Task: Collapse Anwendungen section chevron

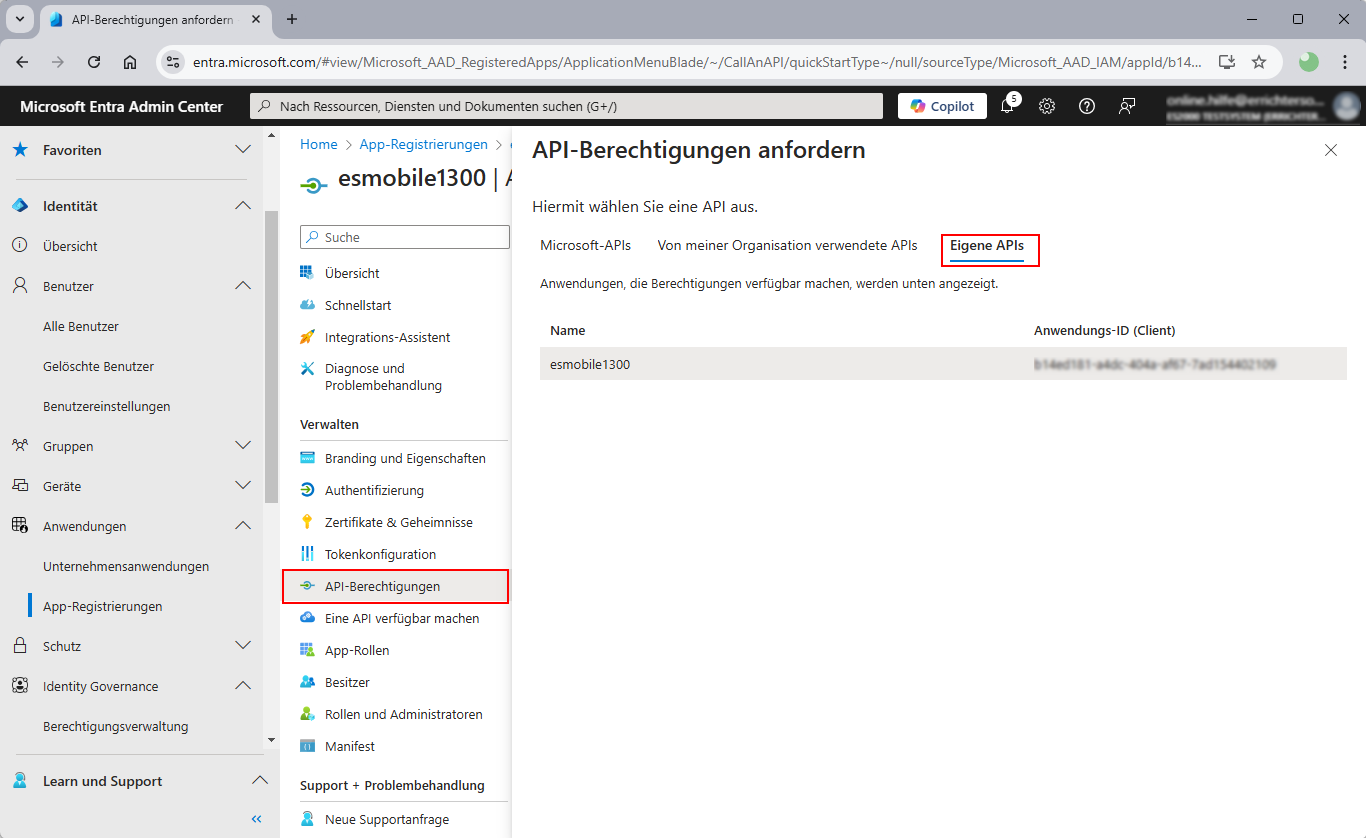Action: tap(243, 526)
